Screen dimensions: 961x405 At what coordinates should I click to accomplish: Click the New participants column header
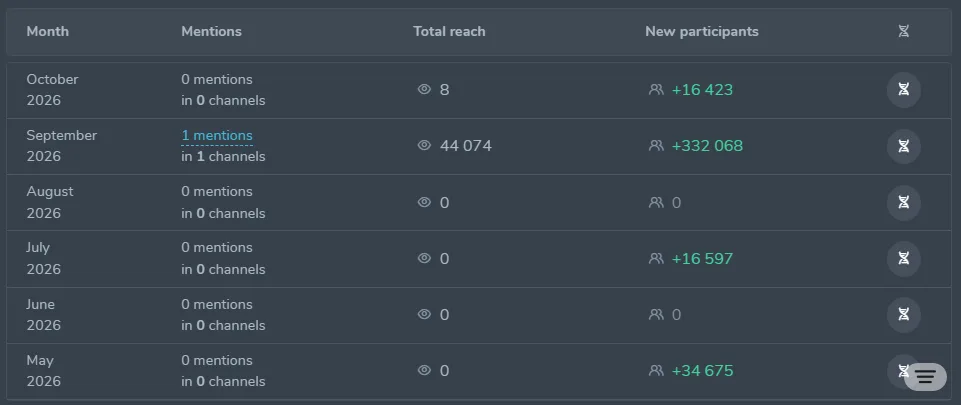(x=702, y=31)
